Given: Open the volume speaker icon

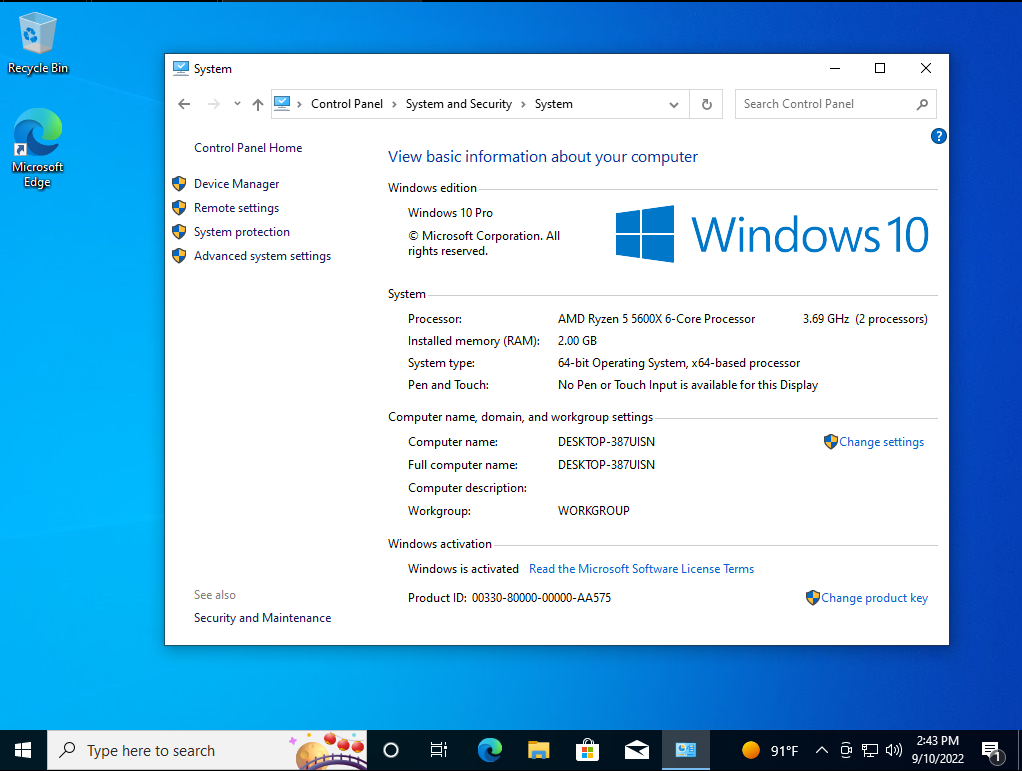Looking at the screenshot, I should point(894,751).
